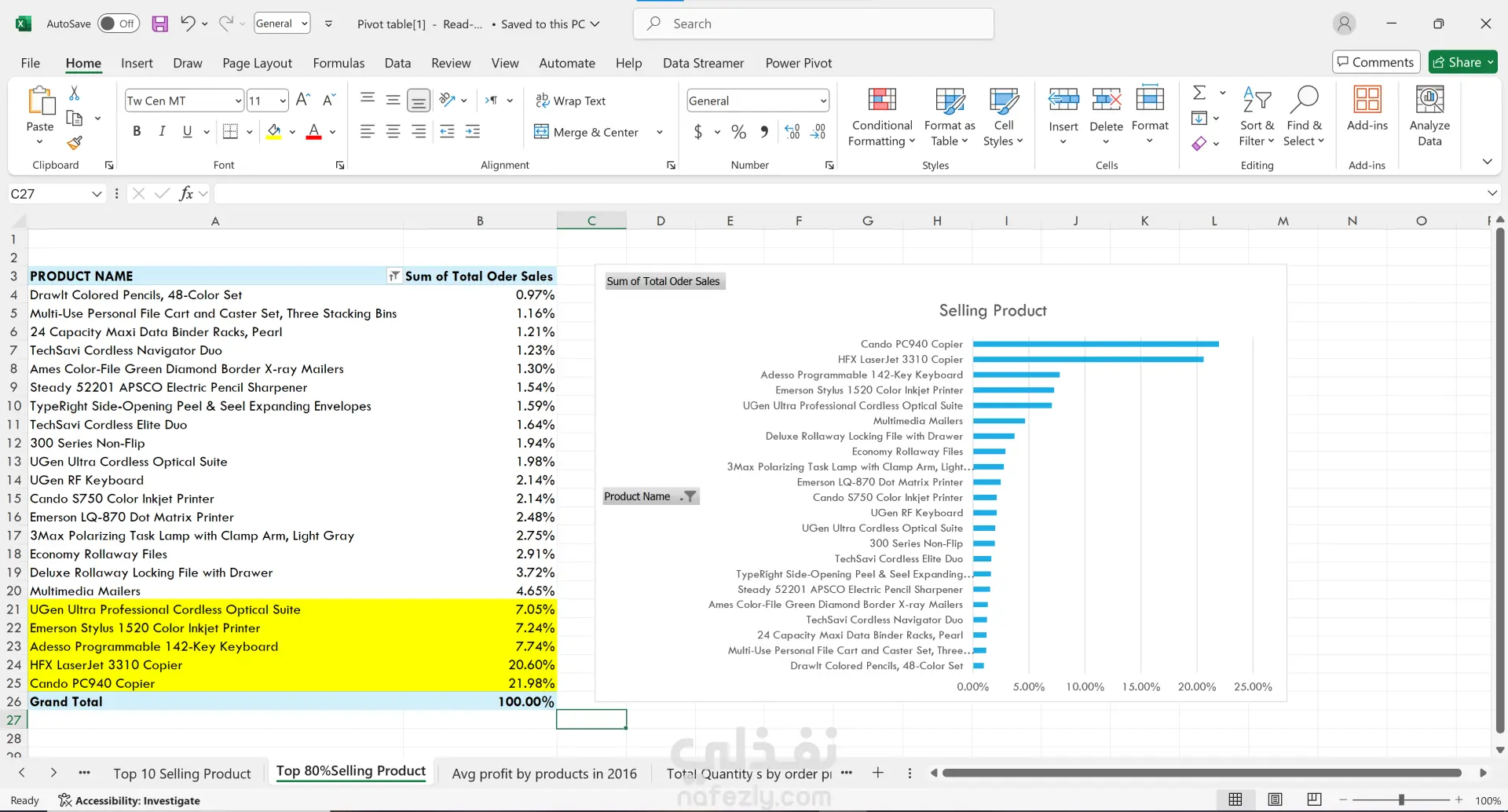1508x812 pixels.
Task: Expand the formula bar
Action: 1492,193
